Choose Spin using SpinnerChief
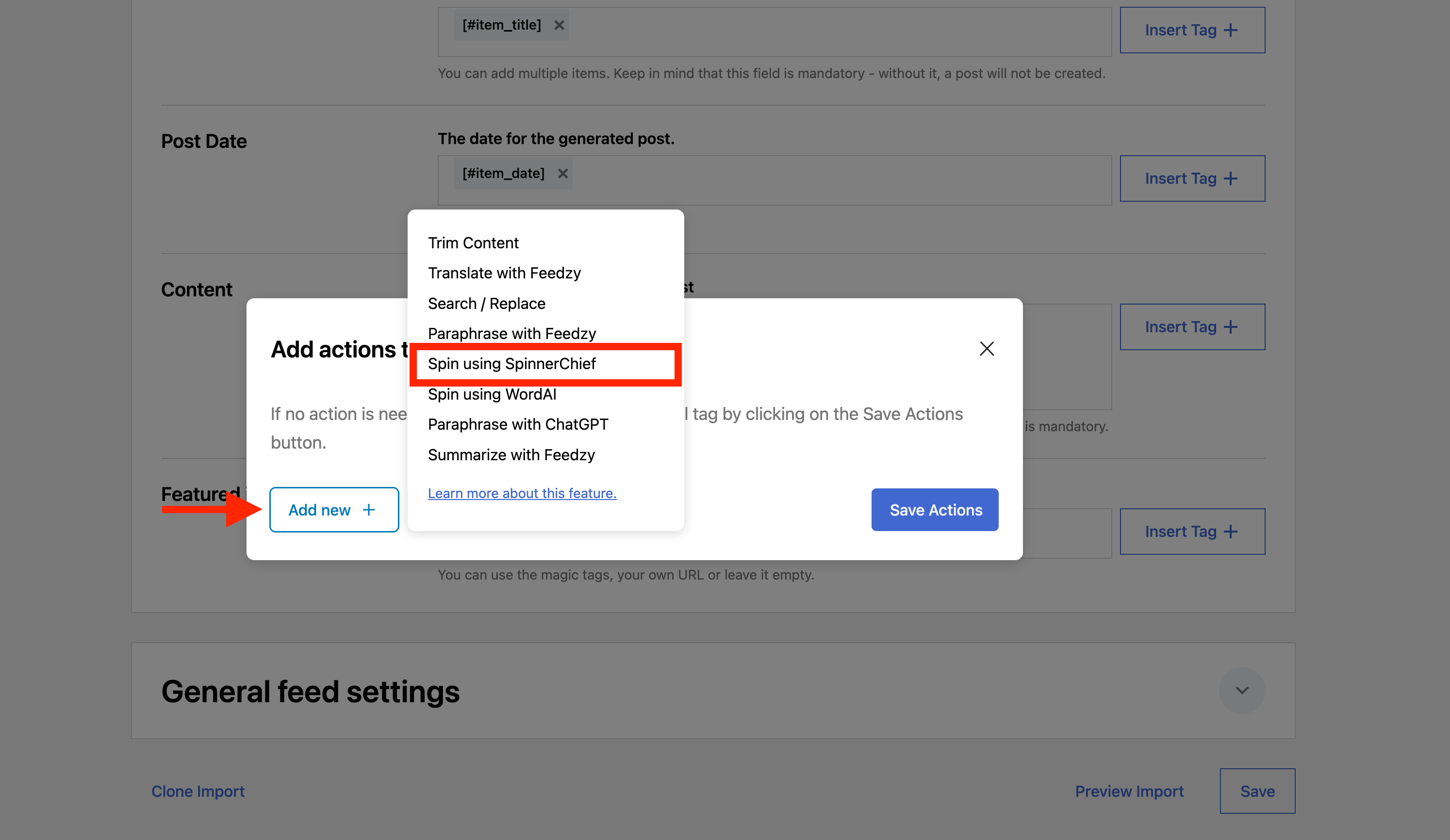Image resolution: width=1450 pixels, height=840 pixels. tap(511, 364)
